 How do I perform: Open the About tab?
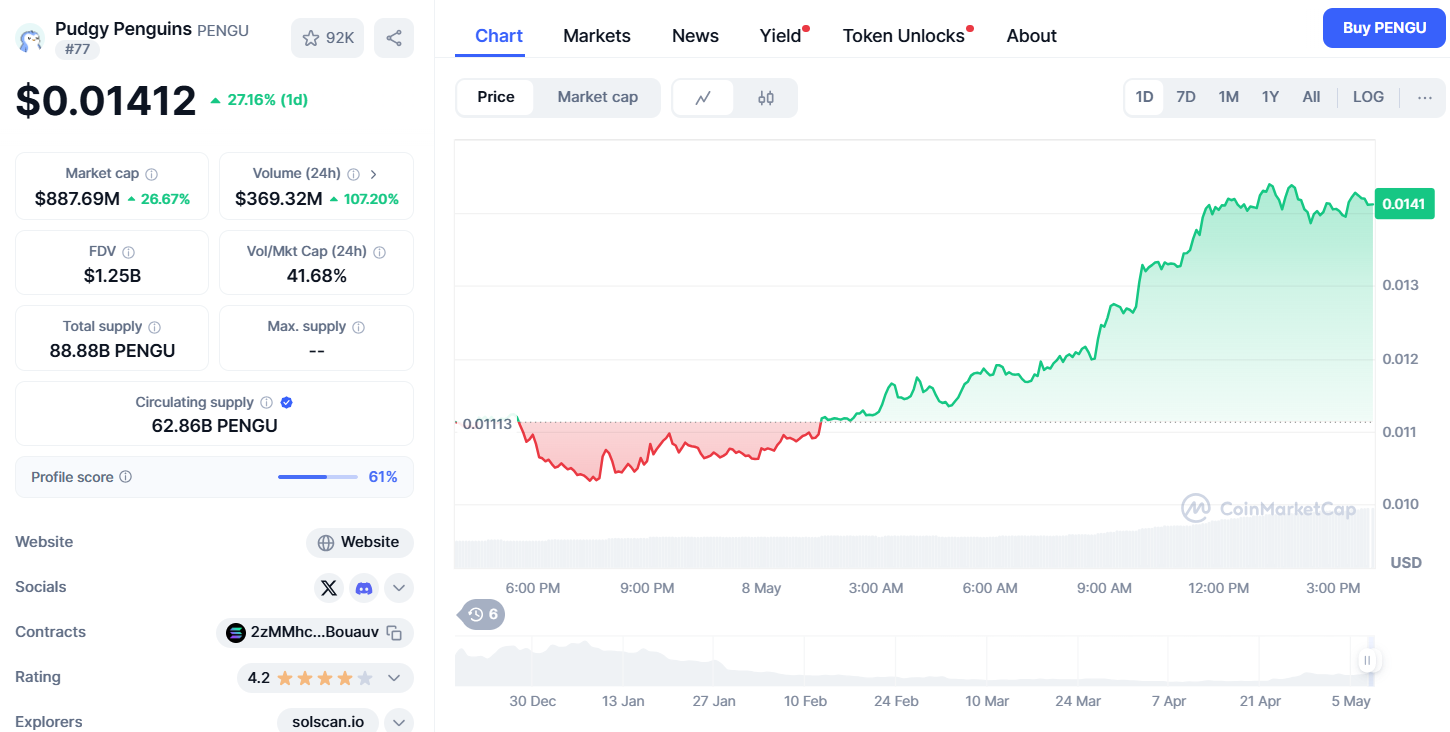[x=1032, y=36]
